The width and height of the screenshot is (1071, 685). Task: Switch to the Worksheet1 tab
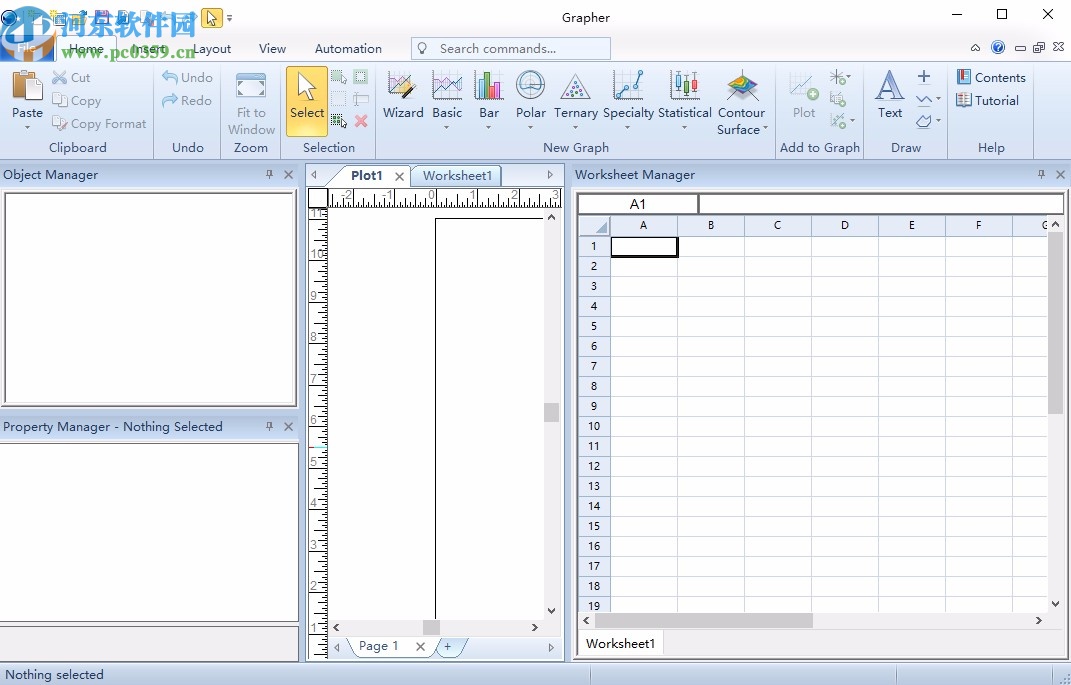coord(456,175)
